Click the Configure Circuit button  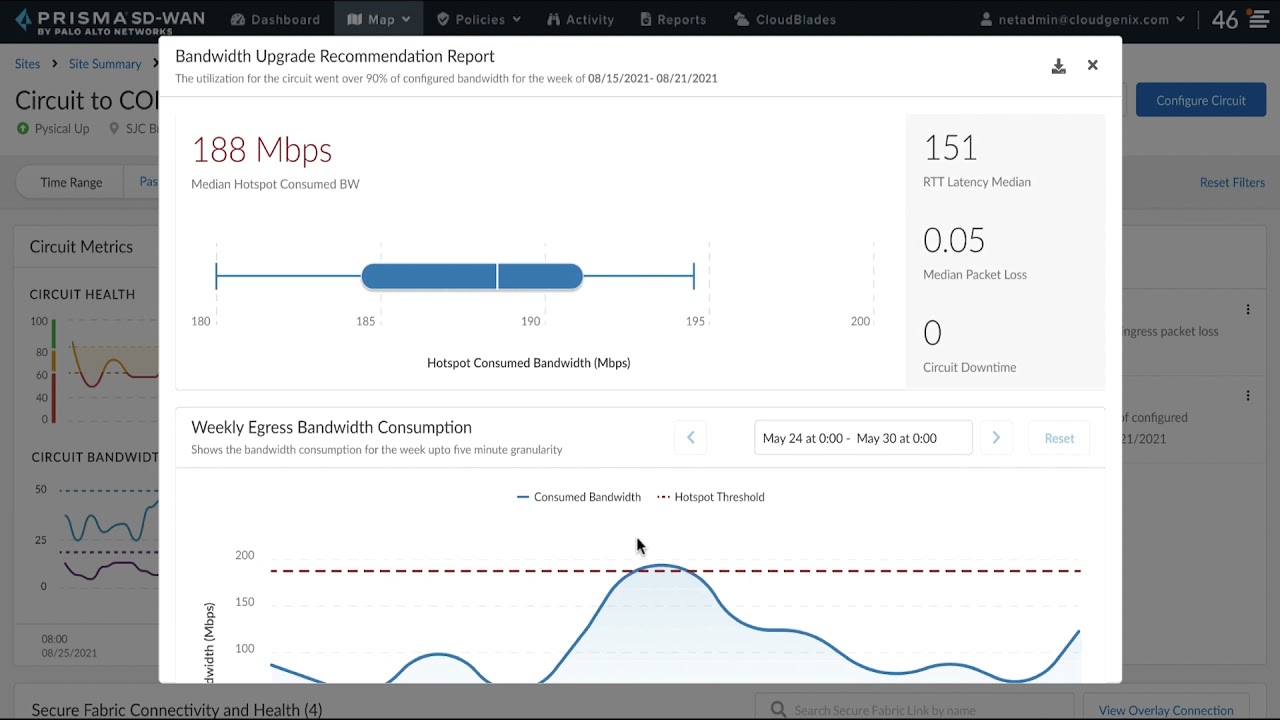(x=1200, y=100)
